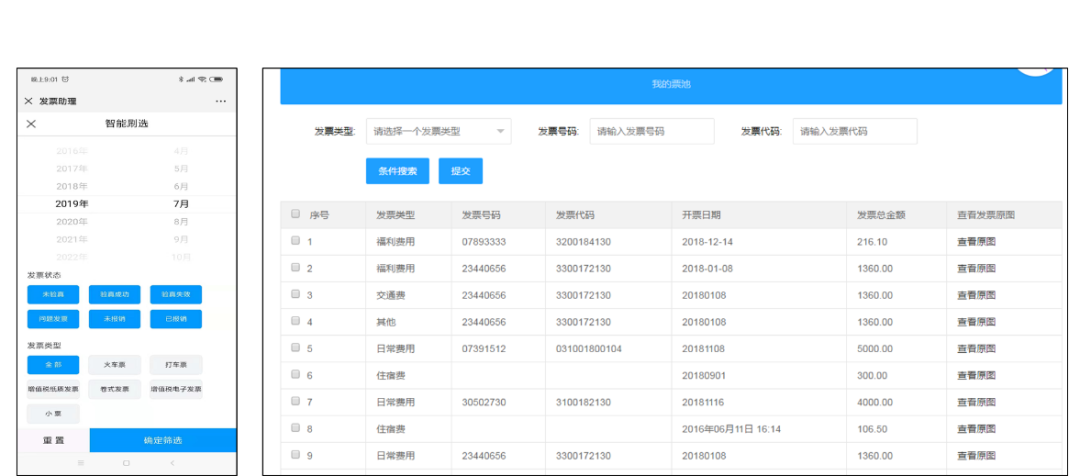
Task: Check the box for row 1 福利费用
Action: click(295, 241)
